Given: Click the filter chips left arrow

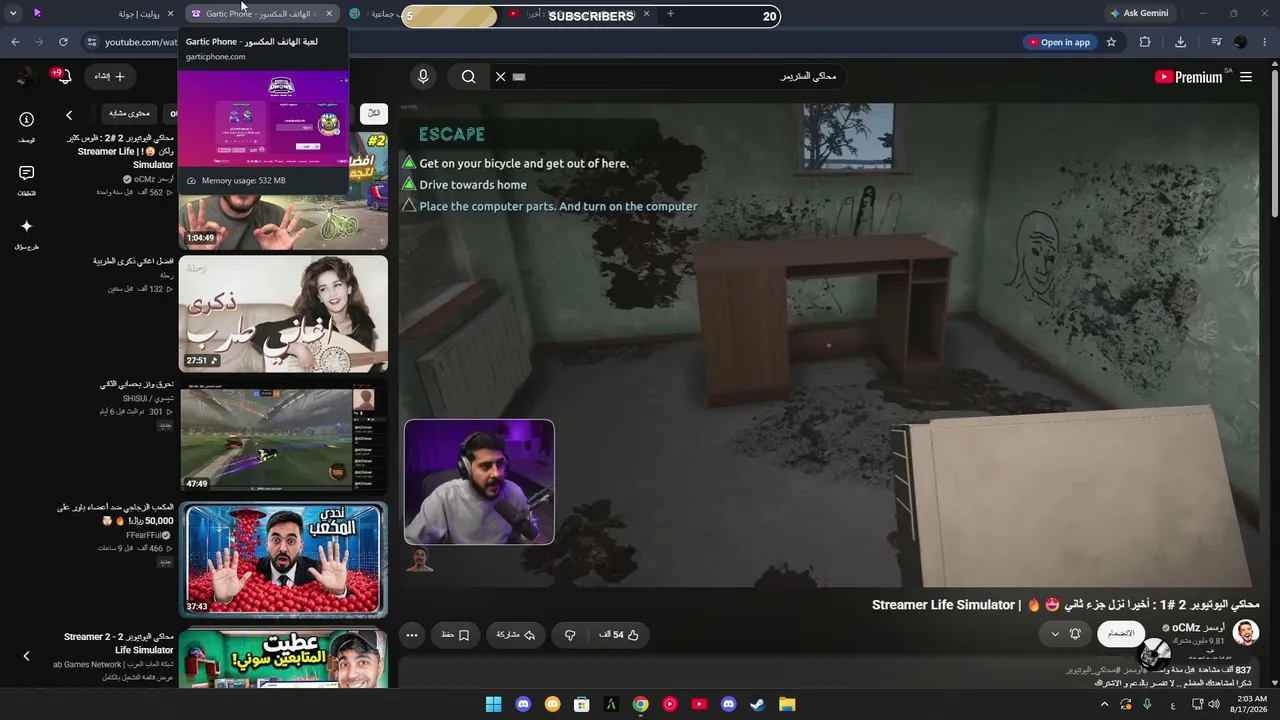Looking at the screenshot, I should click(69, 116).
